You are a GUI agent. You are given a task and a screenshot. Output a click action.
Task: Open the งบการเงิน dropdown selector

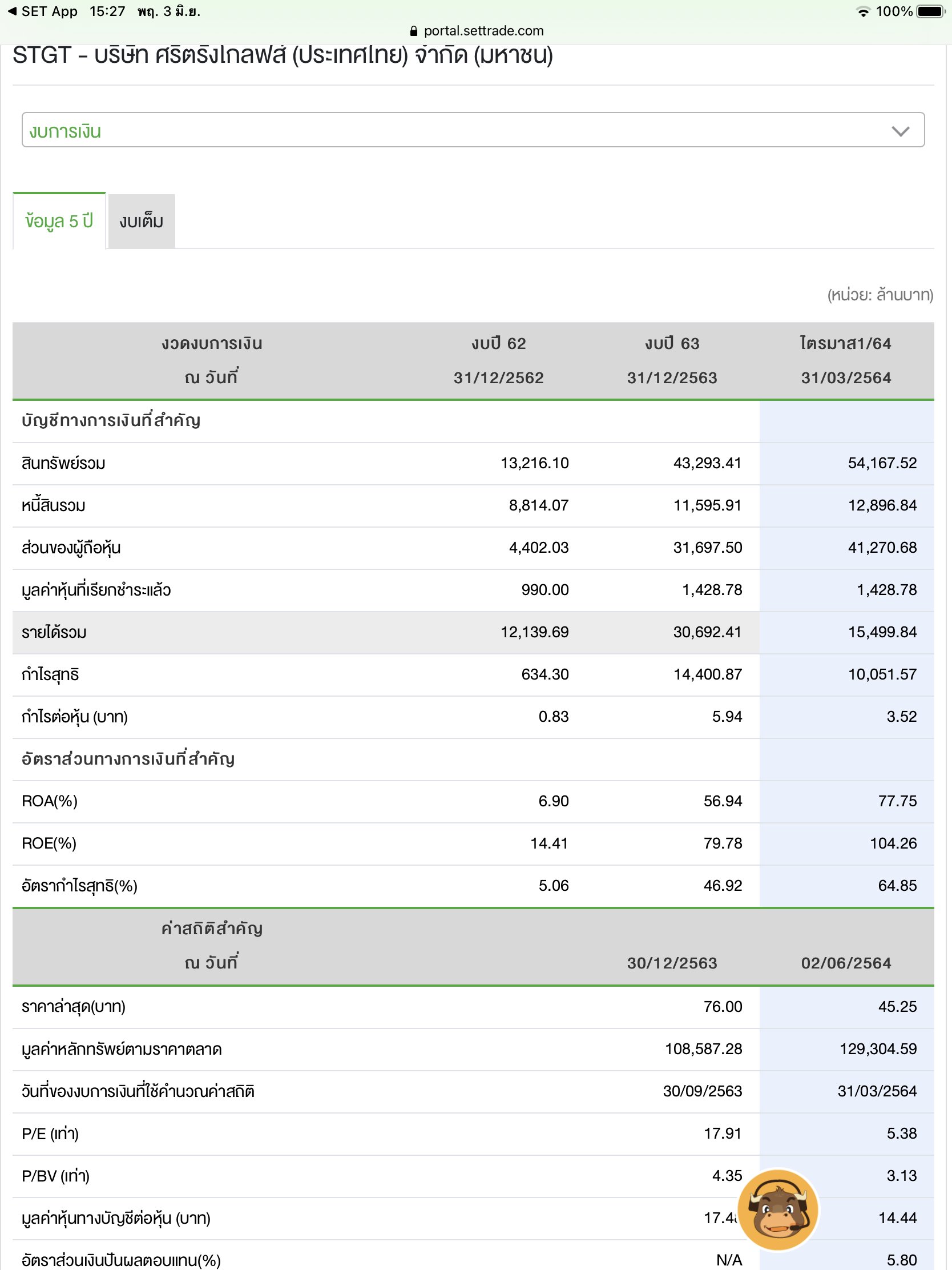coord(473,130)
